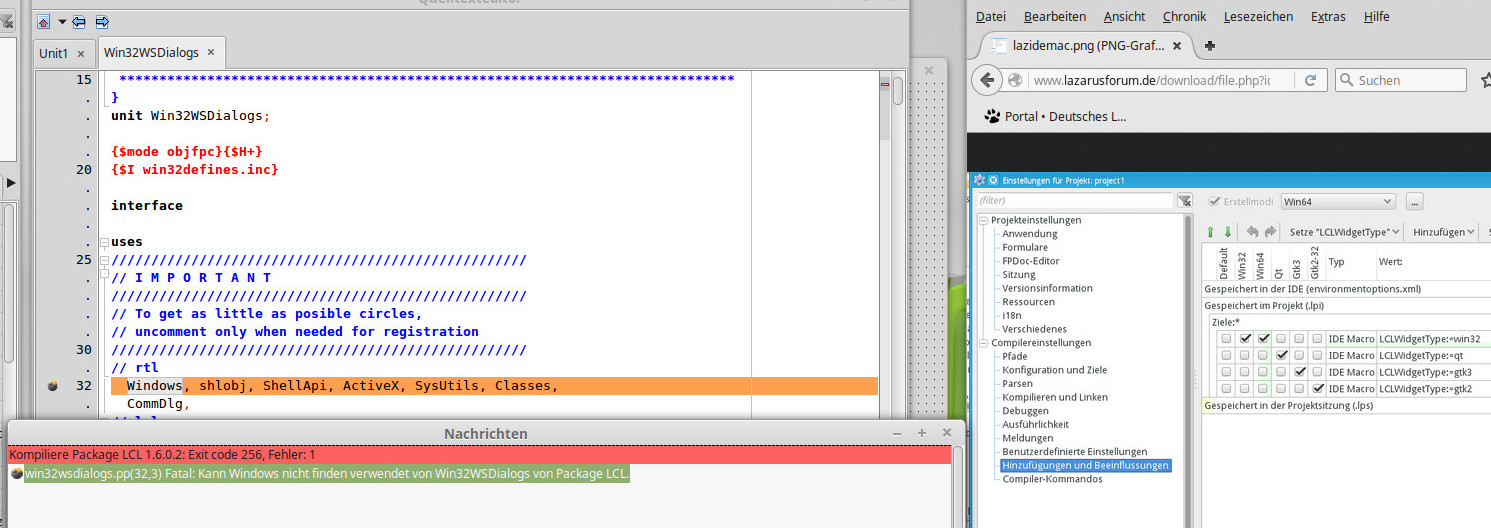
Task: Click the jump back arrow in source editor
Action: click(x=81, y=21)
